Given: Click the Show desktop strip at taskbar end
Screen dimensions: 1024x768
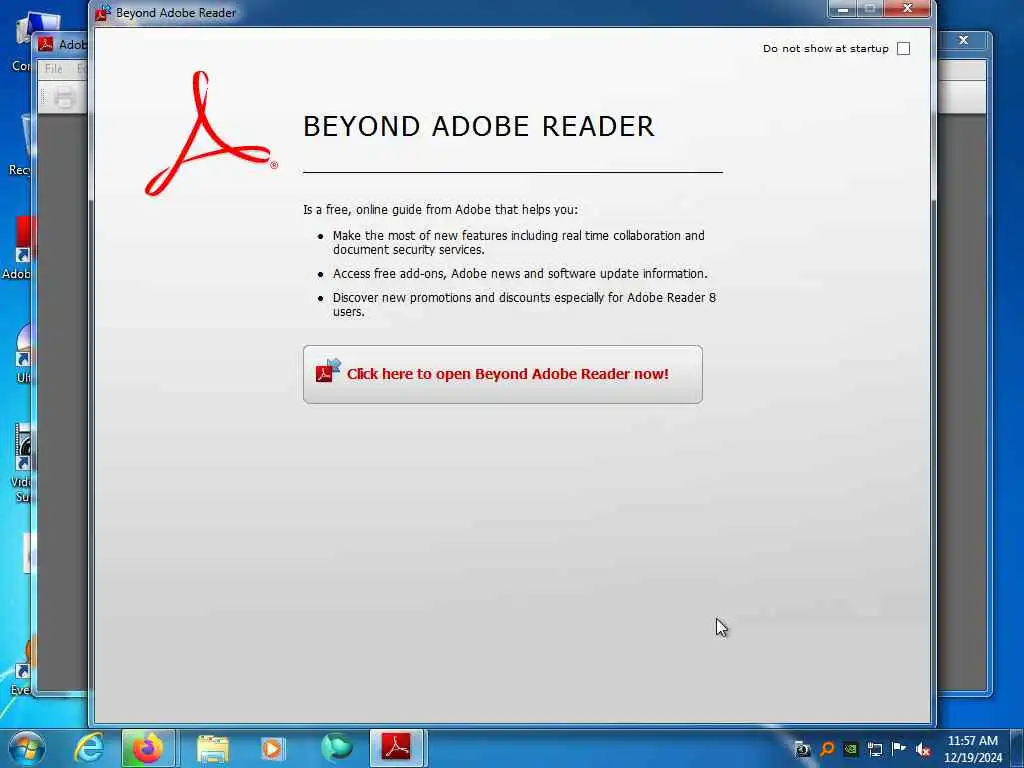Looking at the screenshot, I should [x=1017, y=748].
